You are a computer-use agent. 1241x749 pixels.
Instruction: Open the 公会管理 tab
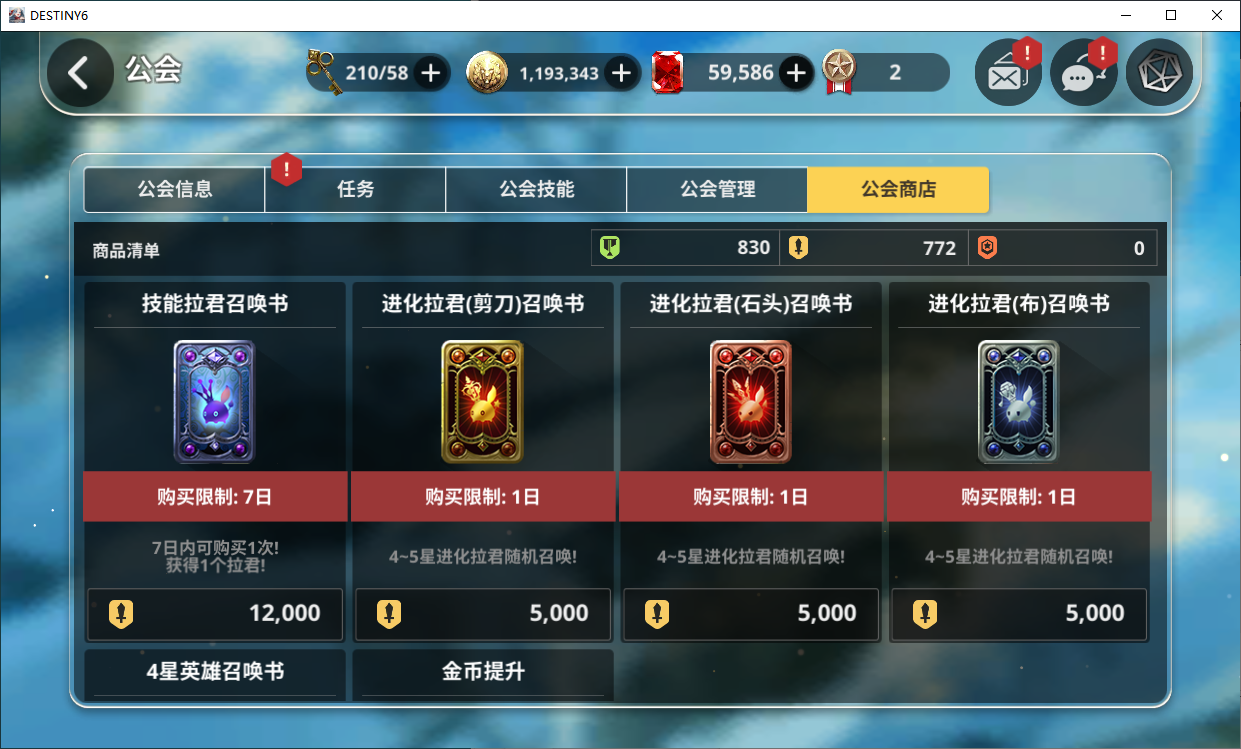tap(717, 190)
